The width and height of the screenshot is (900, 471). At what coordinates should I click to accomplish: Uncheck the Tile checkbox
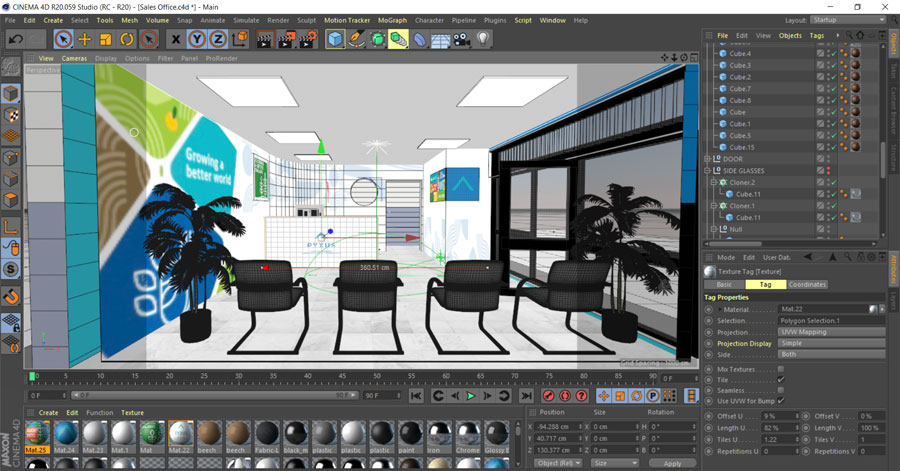pos(781,380)
